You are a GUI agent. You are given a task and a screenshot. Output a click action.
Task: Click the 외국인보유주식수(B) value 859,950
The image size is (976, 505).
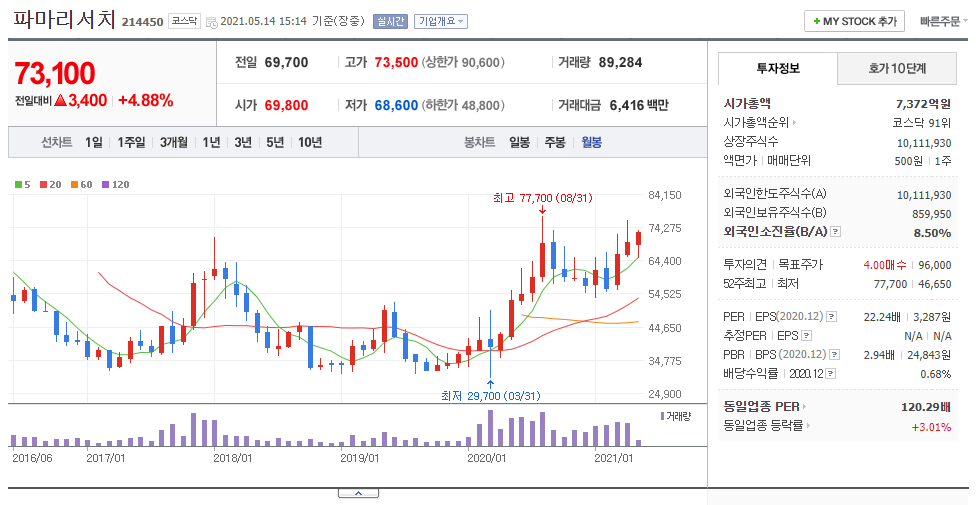click(932, 214)
